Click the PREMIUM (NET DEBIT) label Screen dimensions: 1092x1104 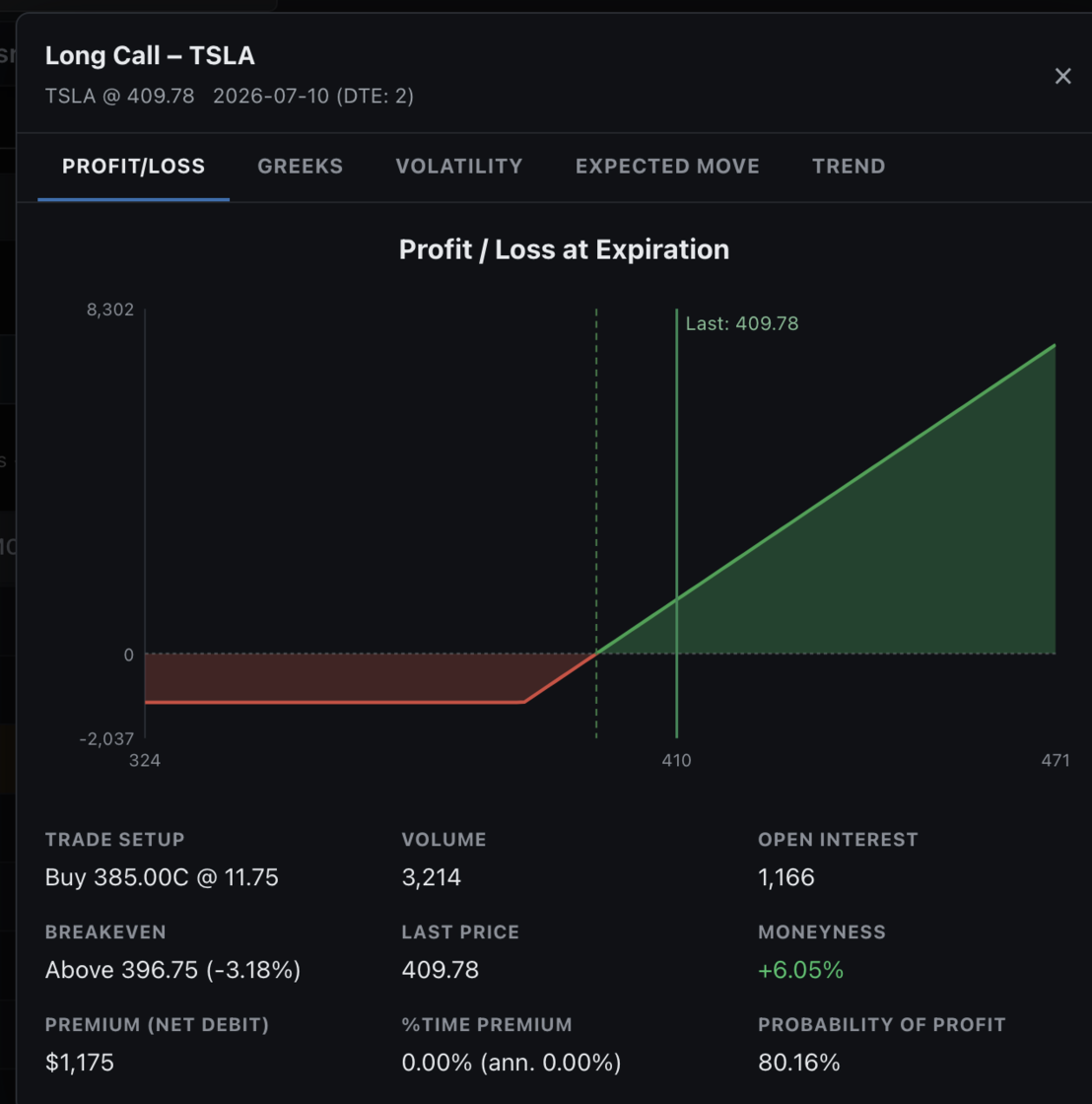[157, 1024]
